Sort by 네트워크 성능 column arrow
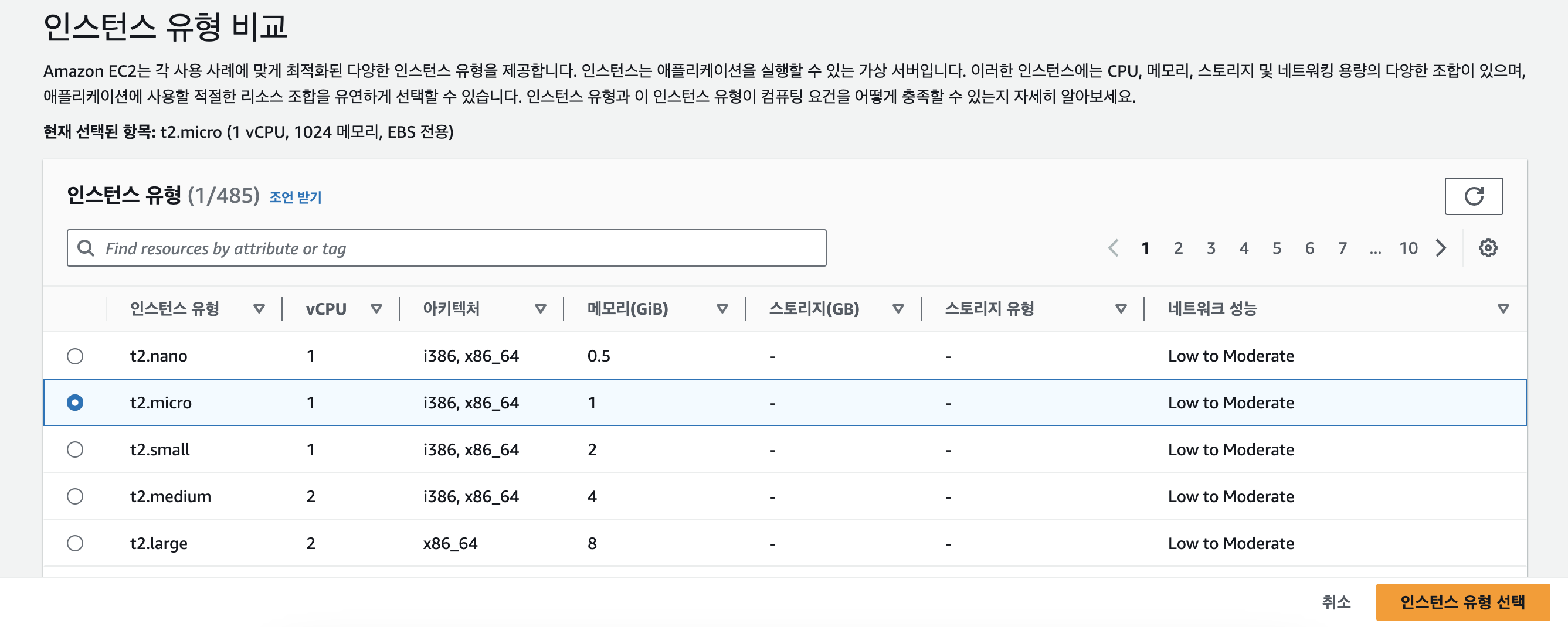 pos(1503,309)
